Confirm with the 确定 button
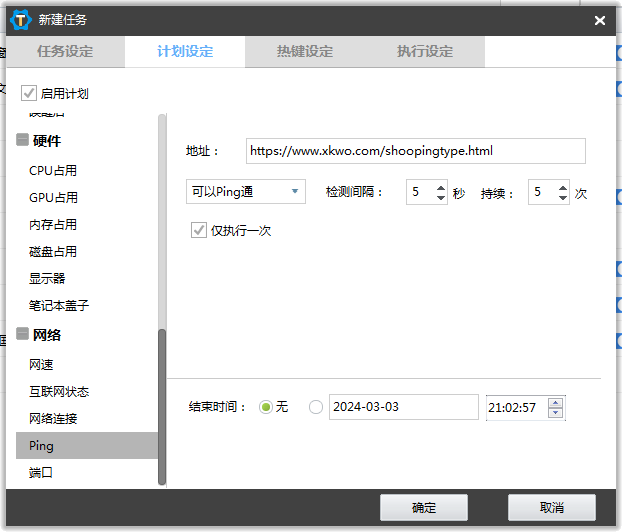Viewport: 622px width, 532px height. [424, 507]
